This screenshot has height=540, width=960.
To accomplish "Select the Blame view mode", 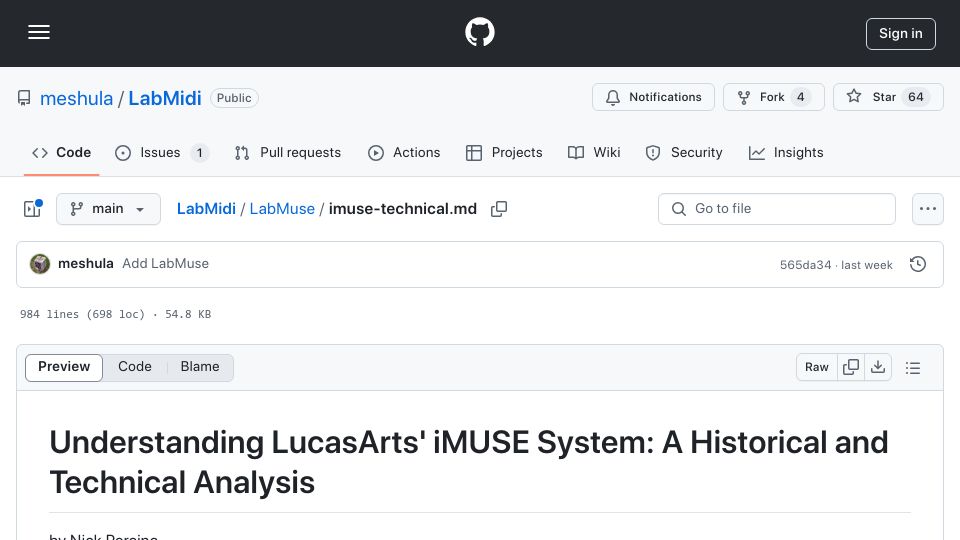I will [200, 367].
